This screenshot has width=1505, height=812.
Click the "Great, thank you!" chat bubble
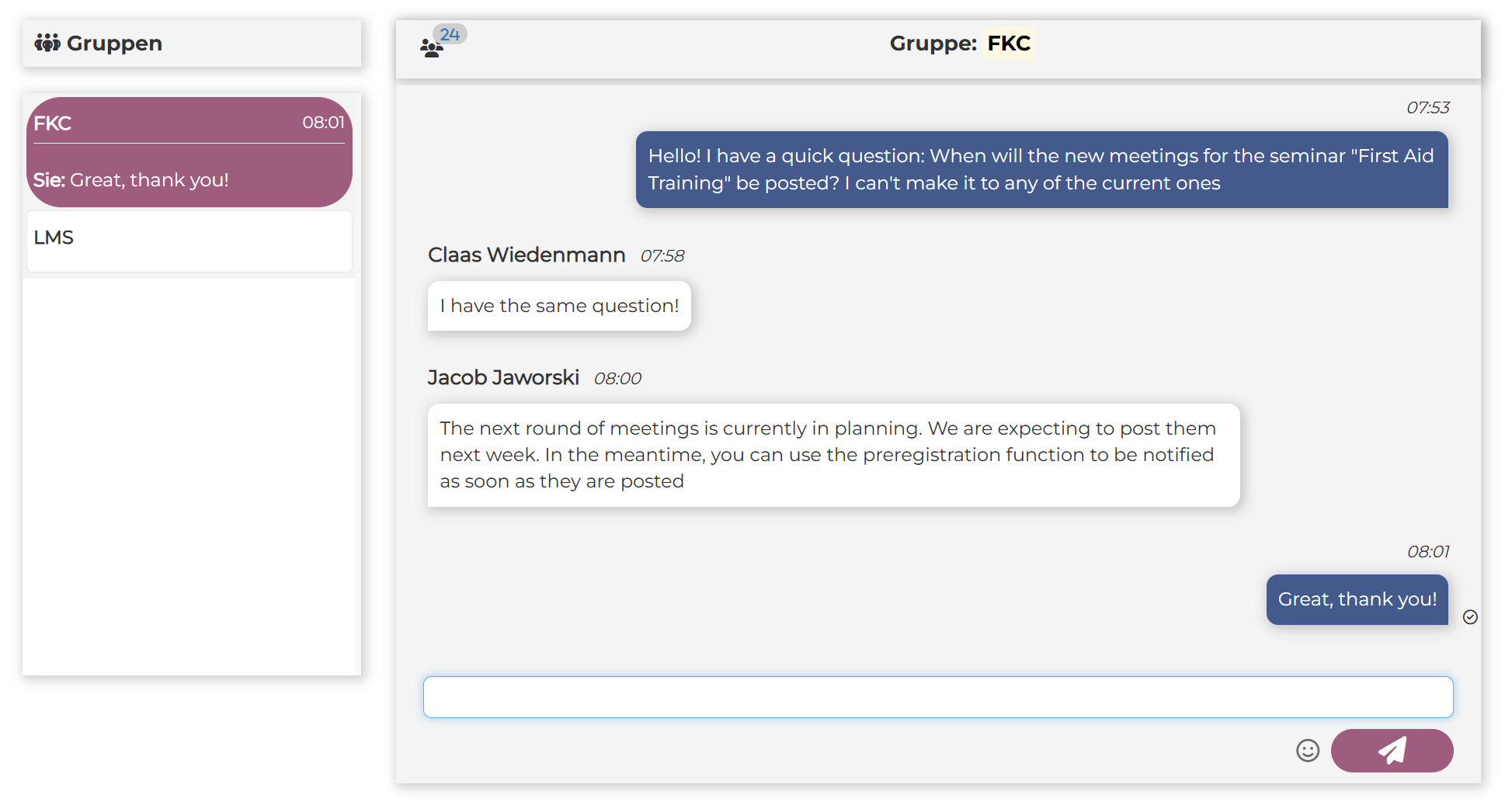tap(1357, 599)
